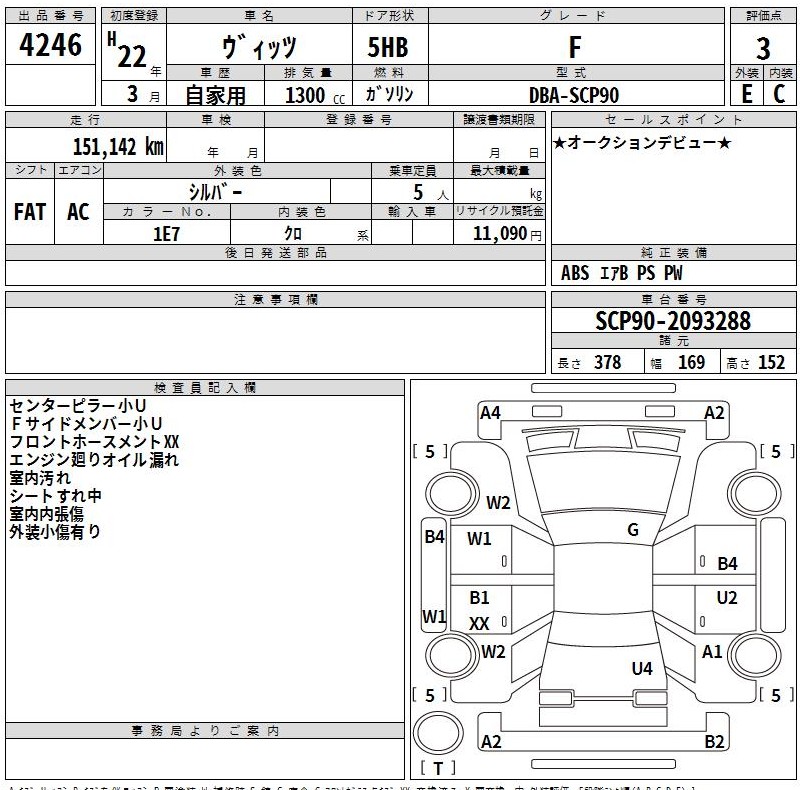This screenshot has height=790, width=800.
Task: Select inspector note フロントホースメントXX
Action: (94, 441)
